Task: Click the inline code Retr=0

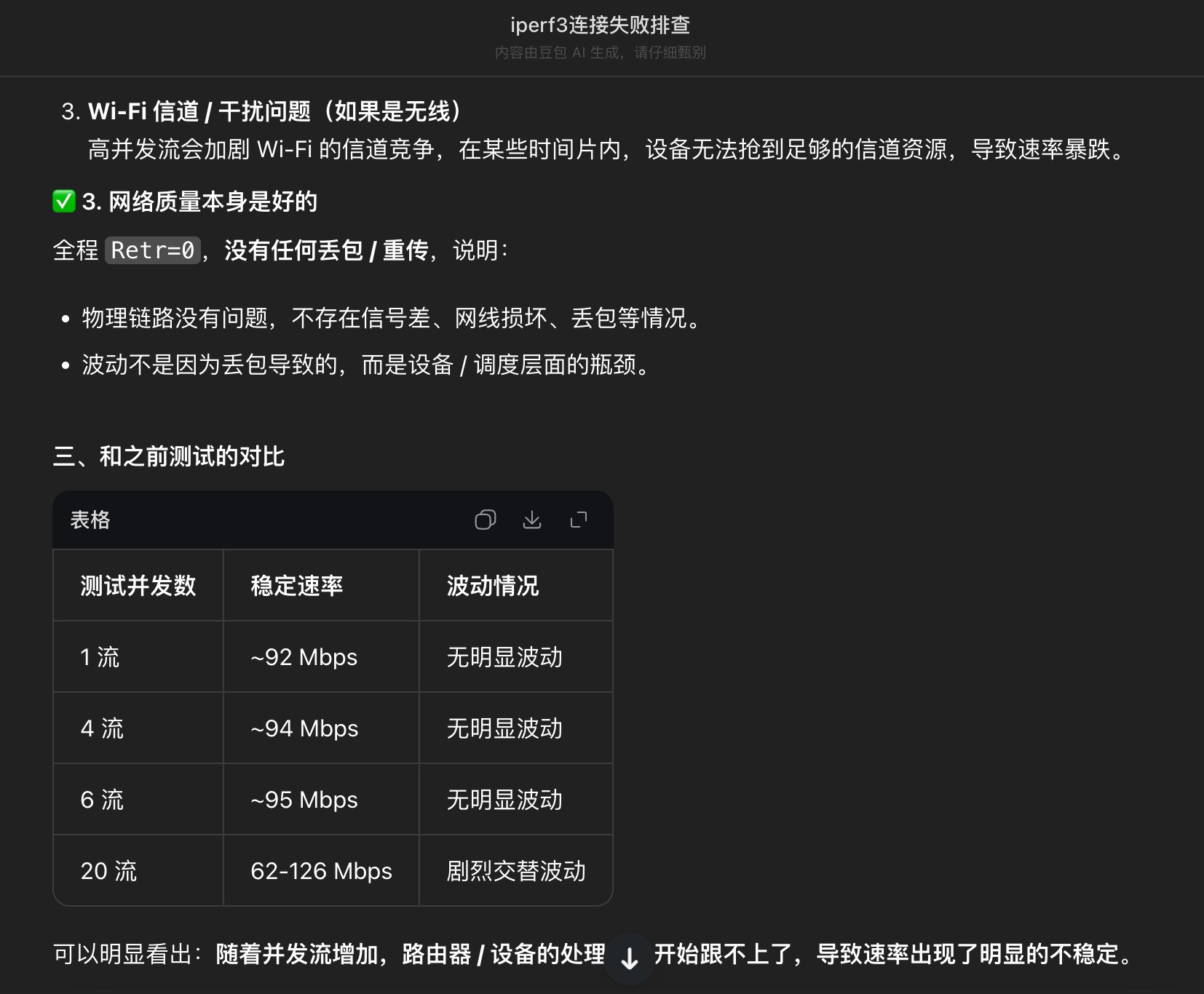Action: 153,250
